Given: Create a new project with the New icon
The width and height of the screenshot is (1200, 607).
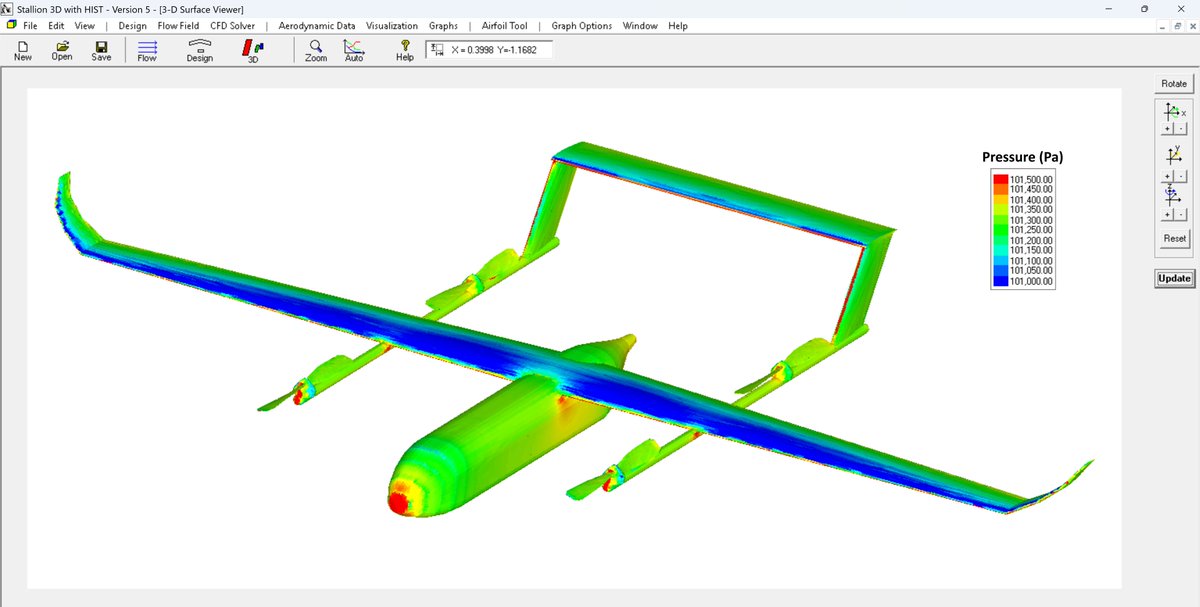Looking at the screenshot, I should (x=21, y=48).
